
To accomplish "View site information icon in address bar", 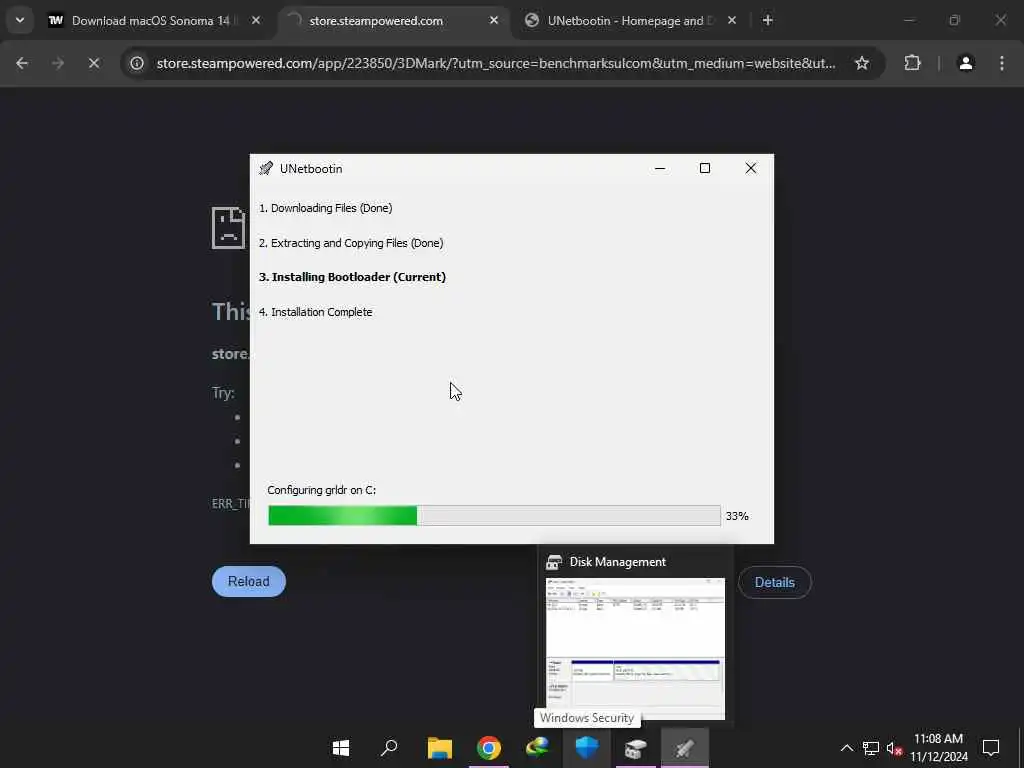I will tap(136, 63).
